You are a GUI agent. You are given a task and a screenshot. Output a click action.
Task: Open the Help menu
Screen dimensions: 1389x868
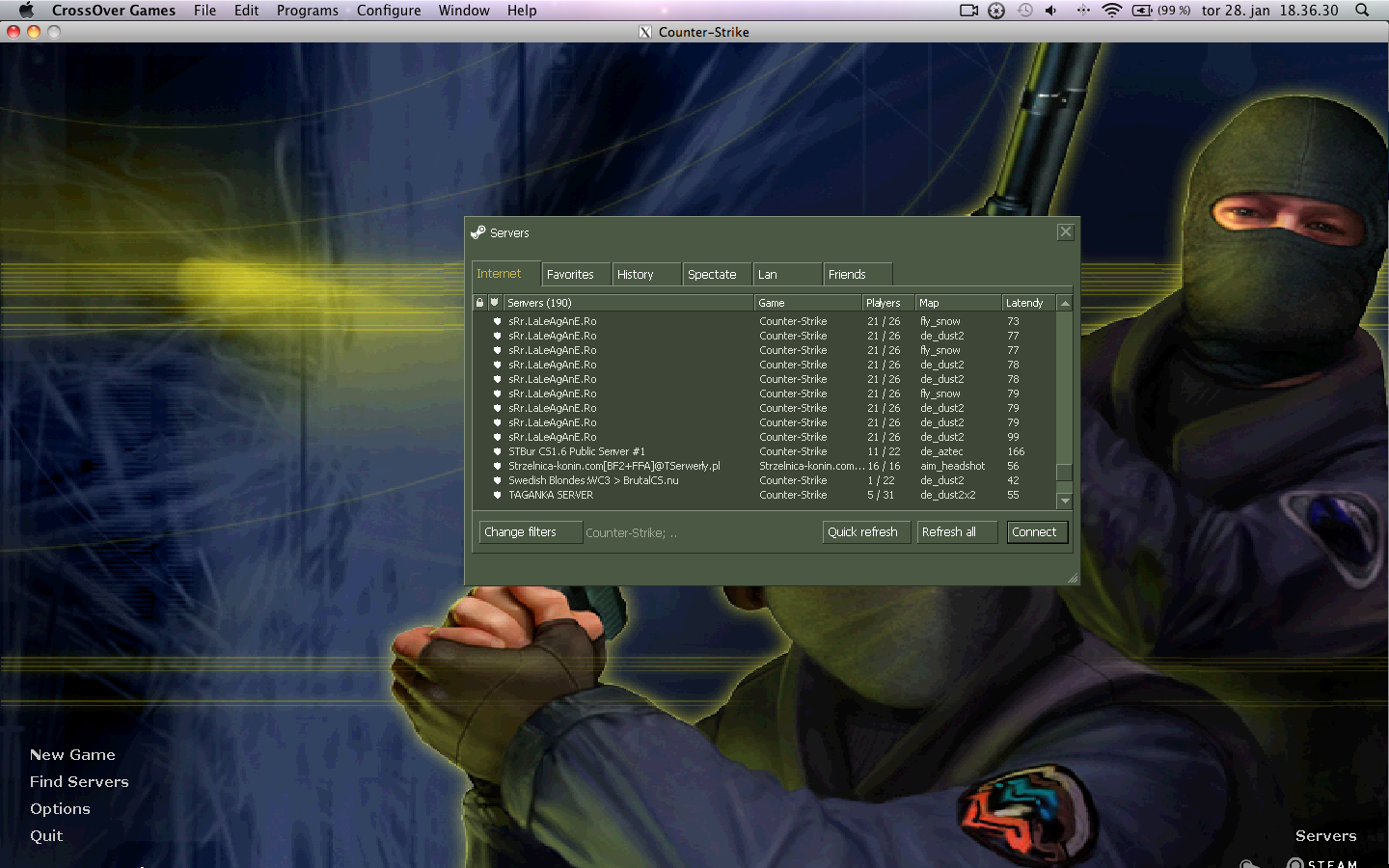click(522, 11)
